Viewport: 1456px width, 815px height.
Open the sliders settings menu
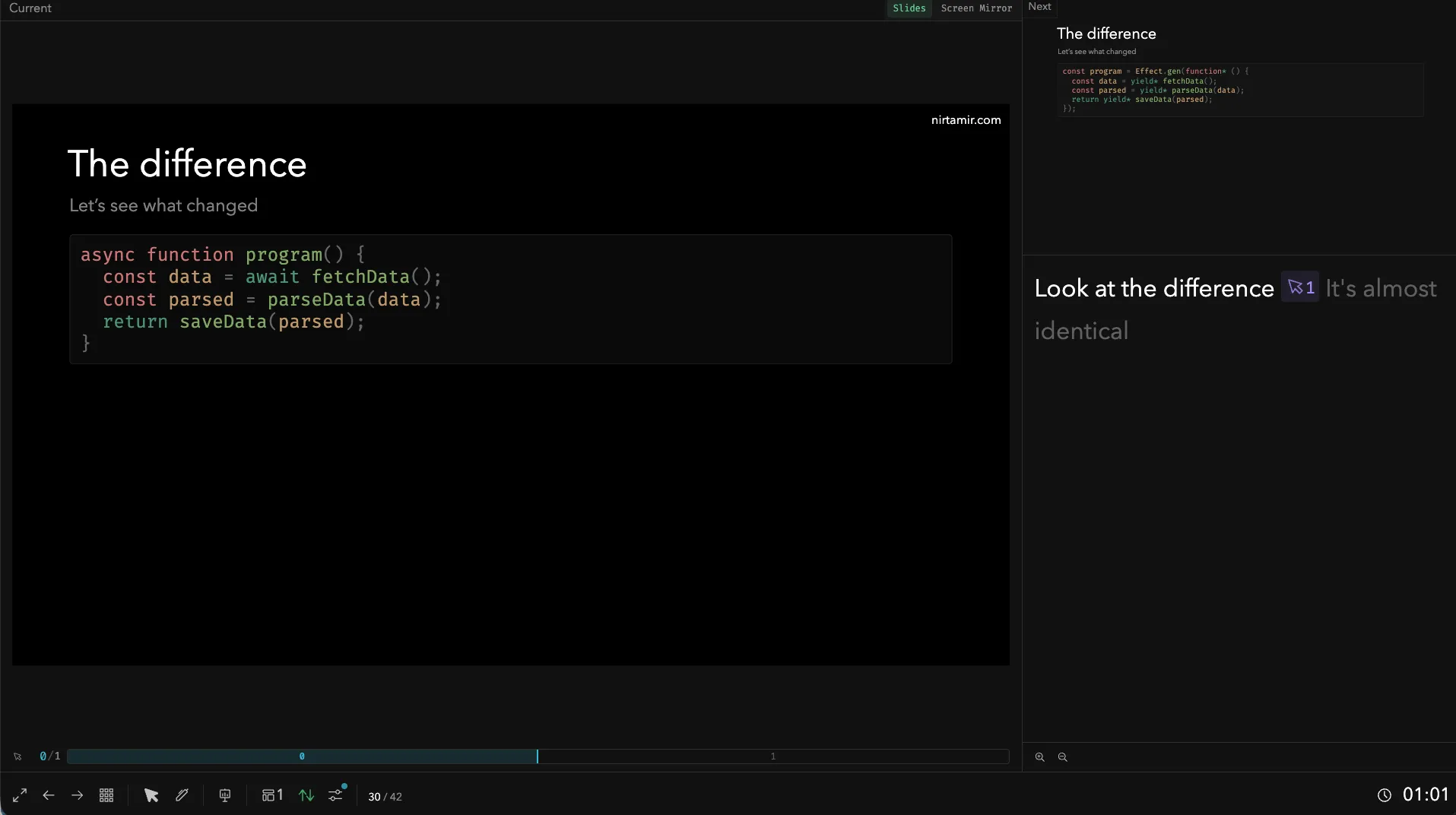click(x=336, y=795)
